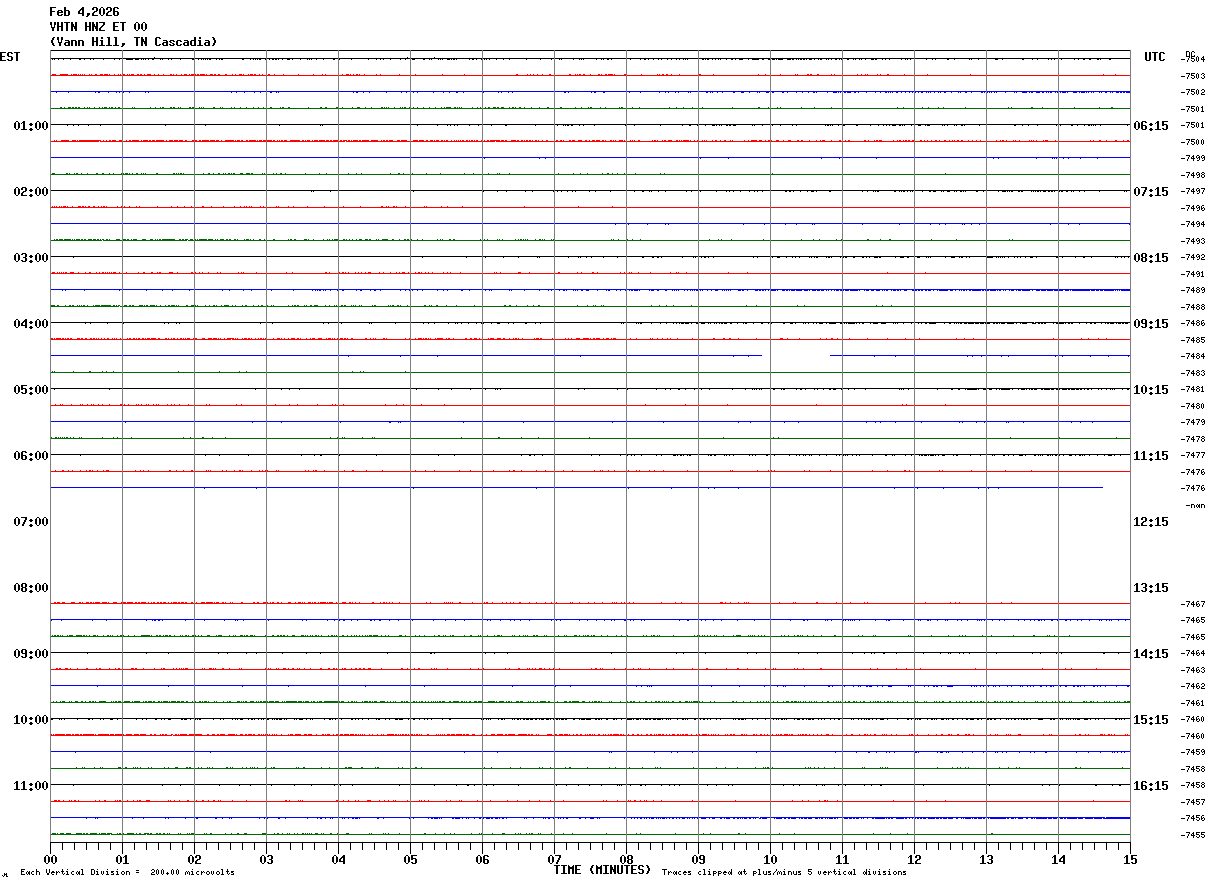1210x886 pixels.
Task: Click the vertical division microvolts scale note
Action: (127, 873)
